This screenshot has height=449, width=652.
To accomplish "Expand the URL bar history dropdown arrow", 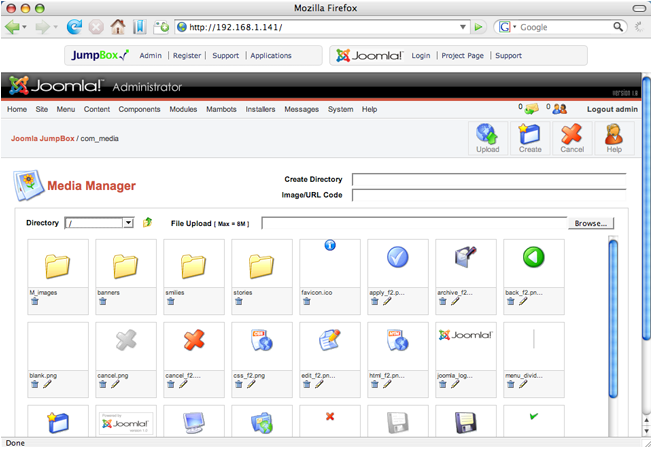I will coord(462,27).
